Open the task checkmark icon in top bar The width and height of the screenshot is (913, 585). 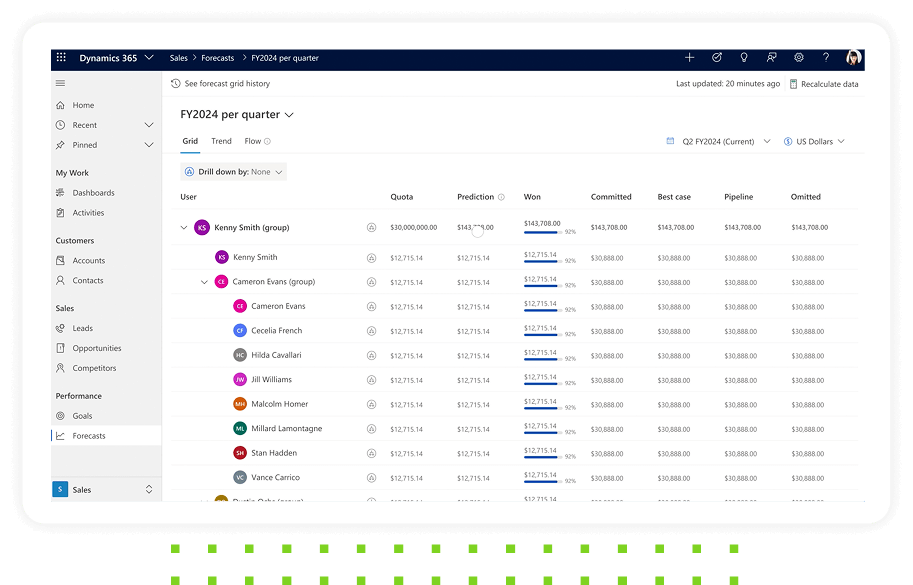717,58
